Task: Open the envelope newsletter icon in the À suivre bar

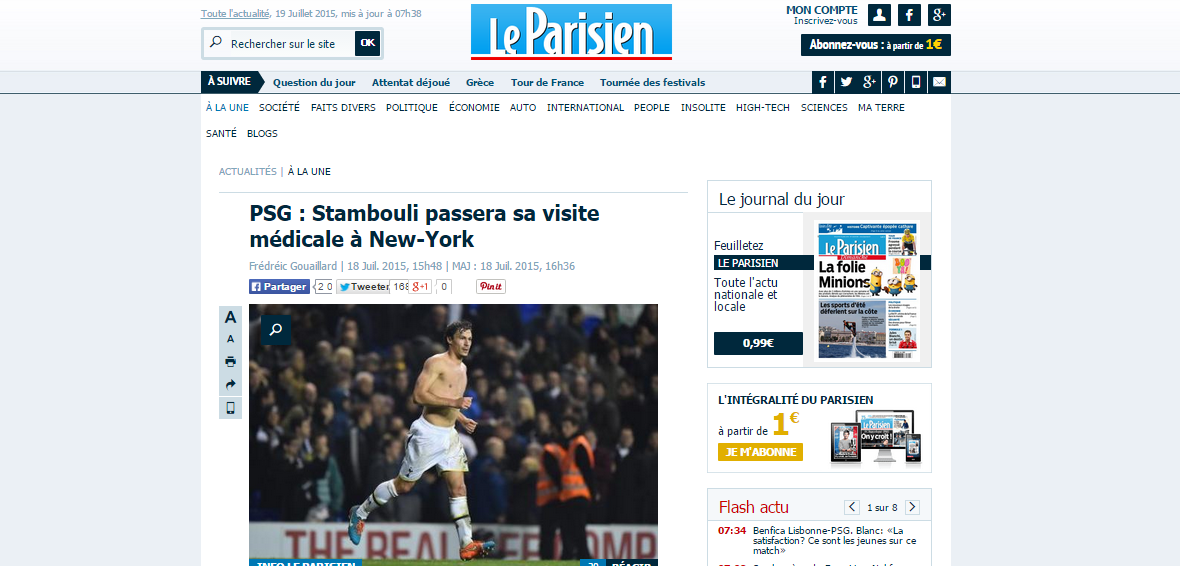Action: (939, 82)
